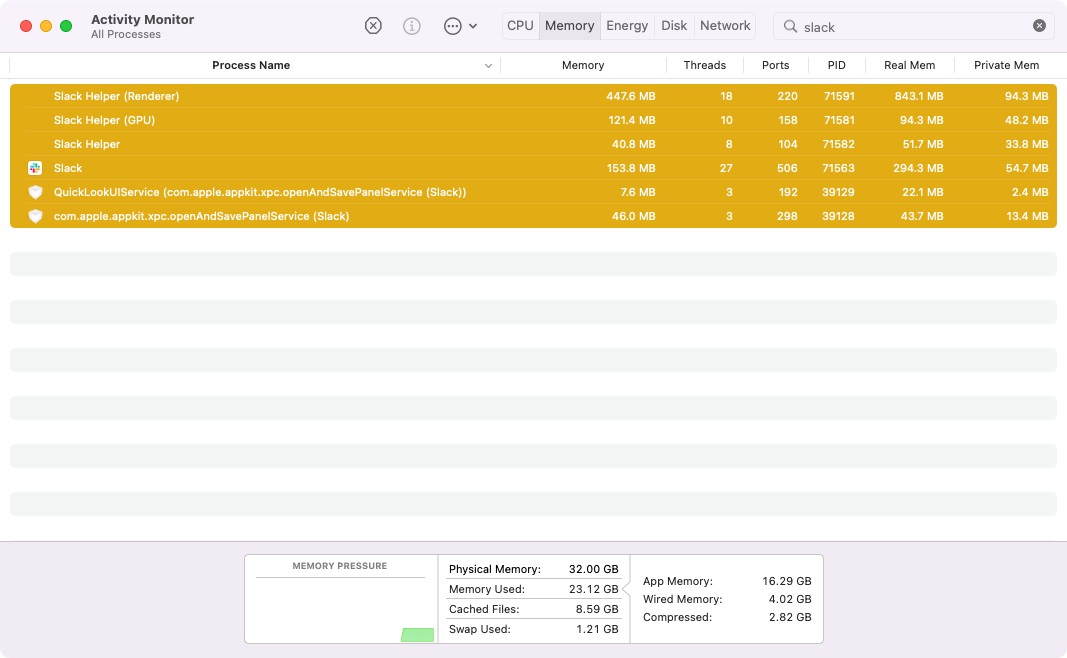Click the QuickLookUIService shield icon
This screenshot has width=1067, height=658.
[35, 192]
